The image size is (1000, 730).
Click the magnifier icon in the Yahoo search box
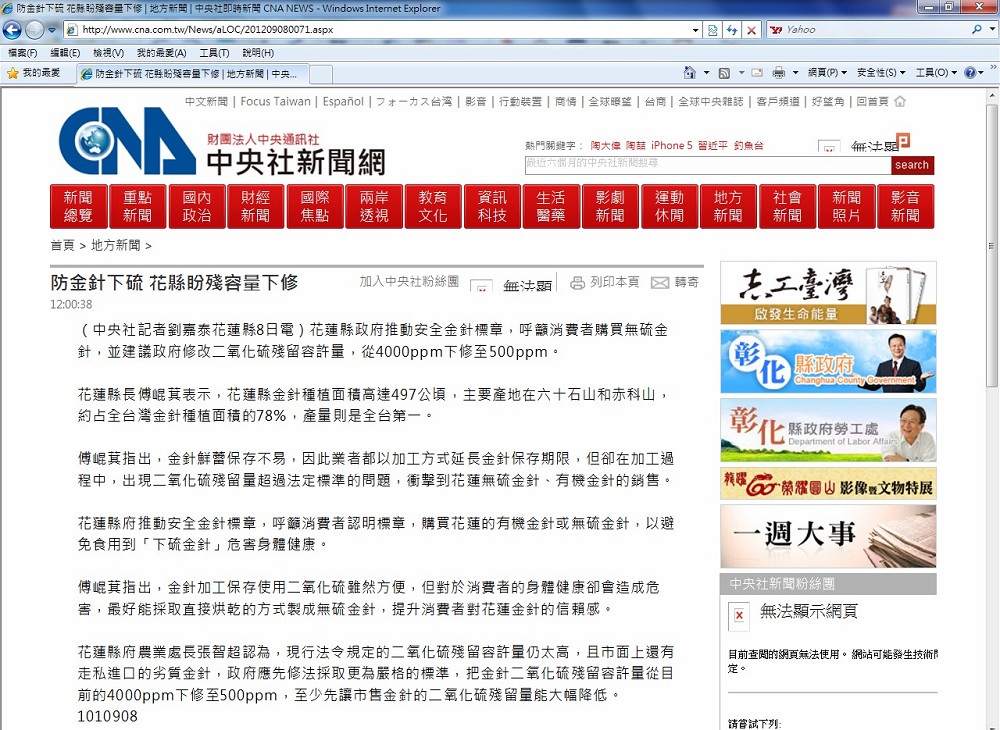tap(977, 30)
